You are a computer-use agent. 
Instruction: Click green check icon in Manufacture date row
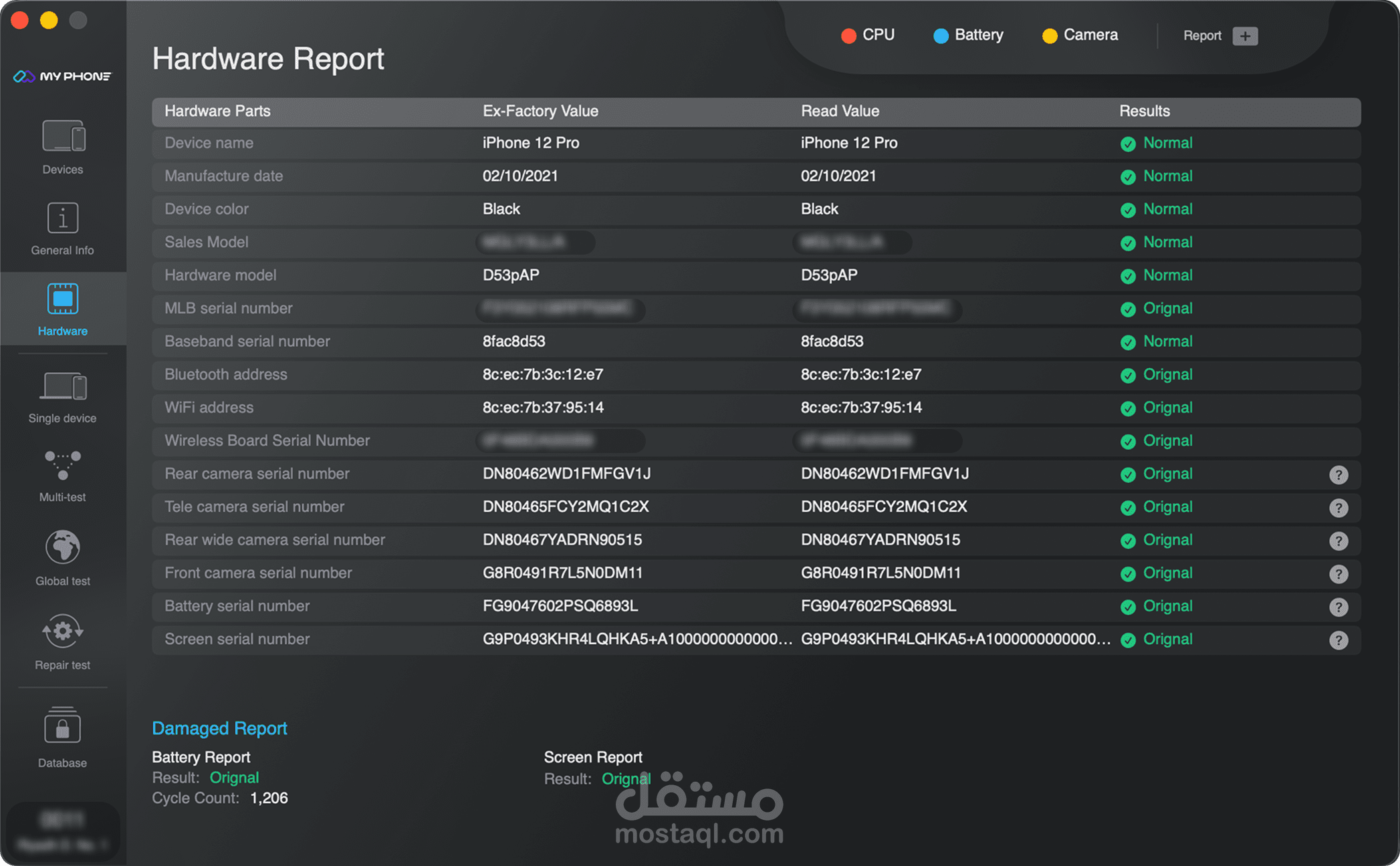coord(1128,177)
